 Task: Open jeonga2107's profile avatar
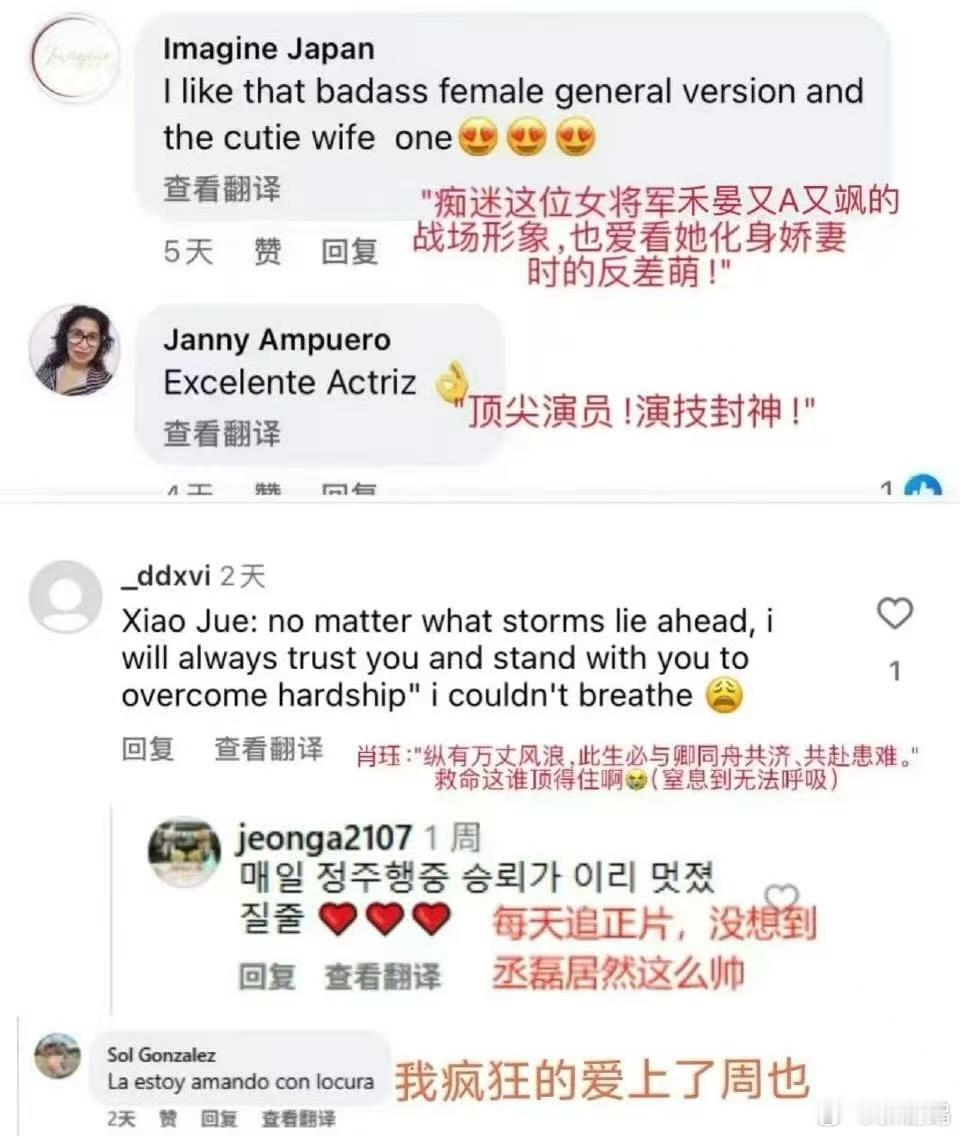[184, 852]
